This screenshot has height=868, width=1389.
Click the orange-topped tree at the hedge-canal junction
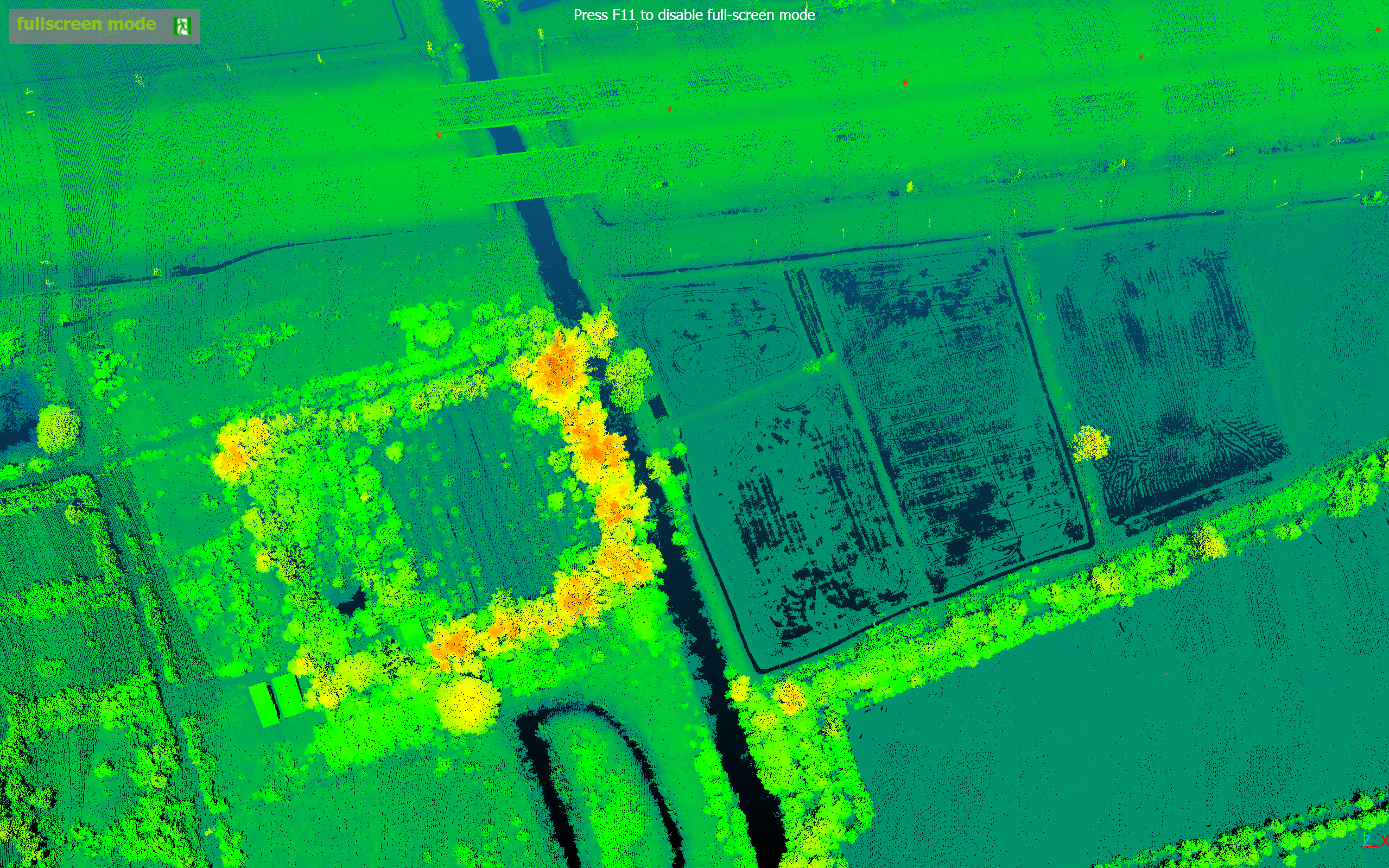[790, 697]
